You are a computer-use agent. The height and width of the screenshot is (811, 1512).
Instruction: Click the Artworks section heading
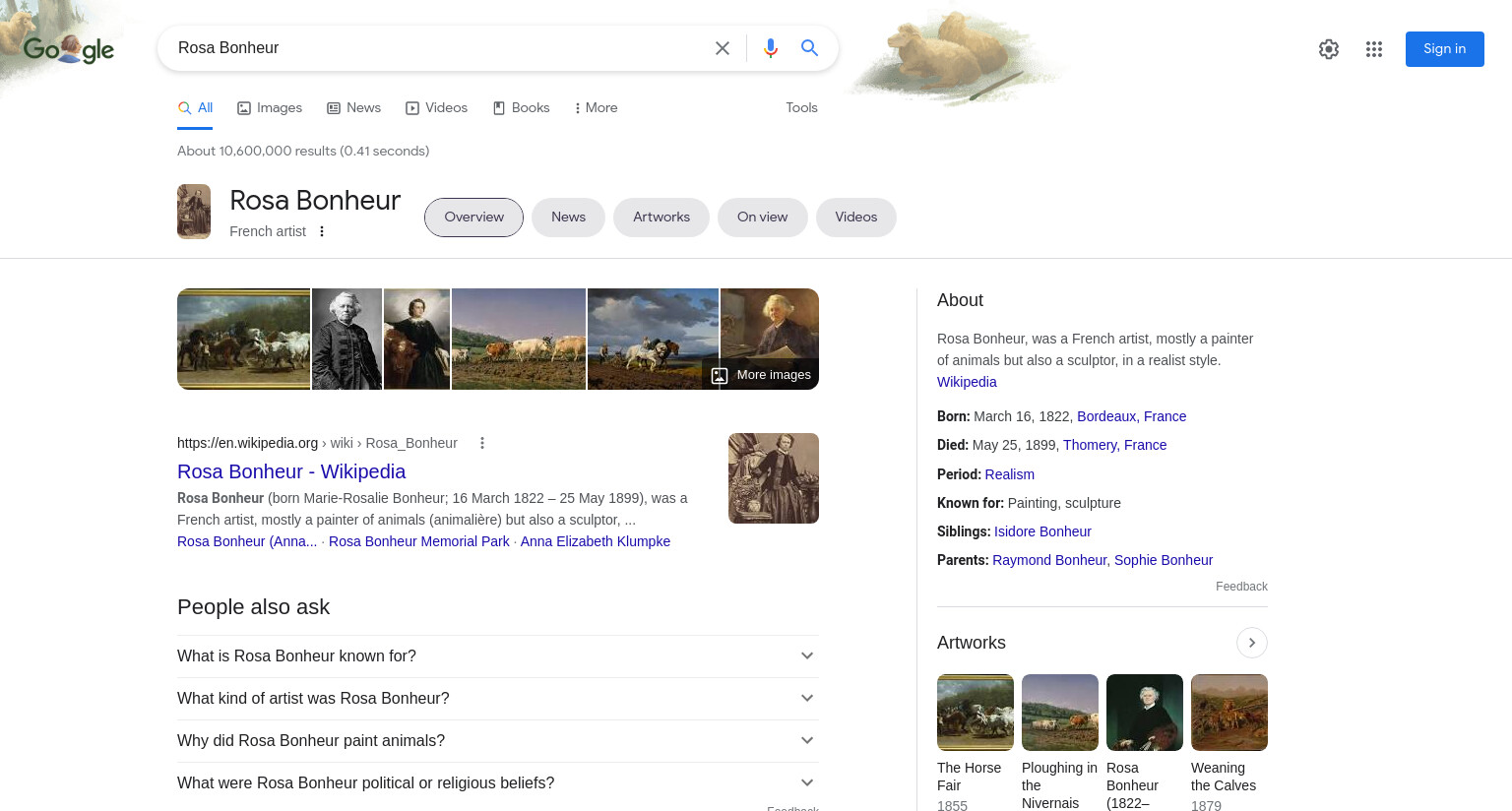pyautogui.click(x=972, y=643)
